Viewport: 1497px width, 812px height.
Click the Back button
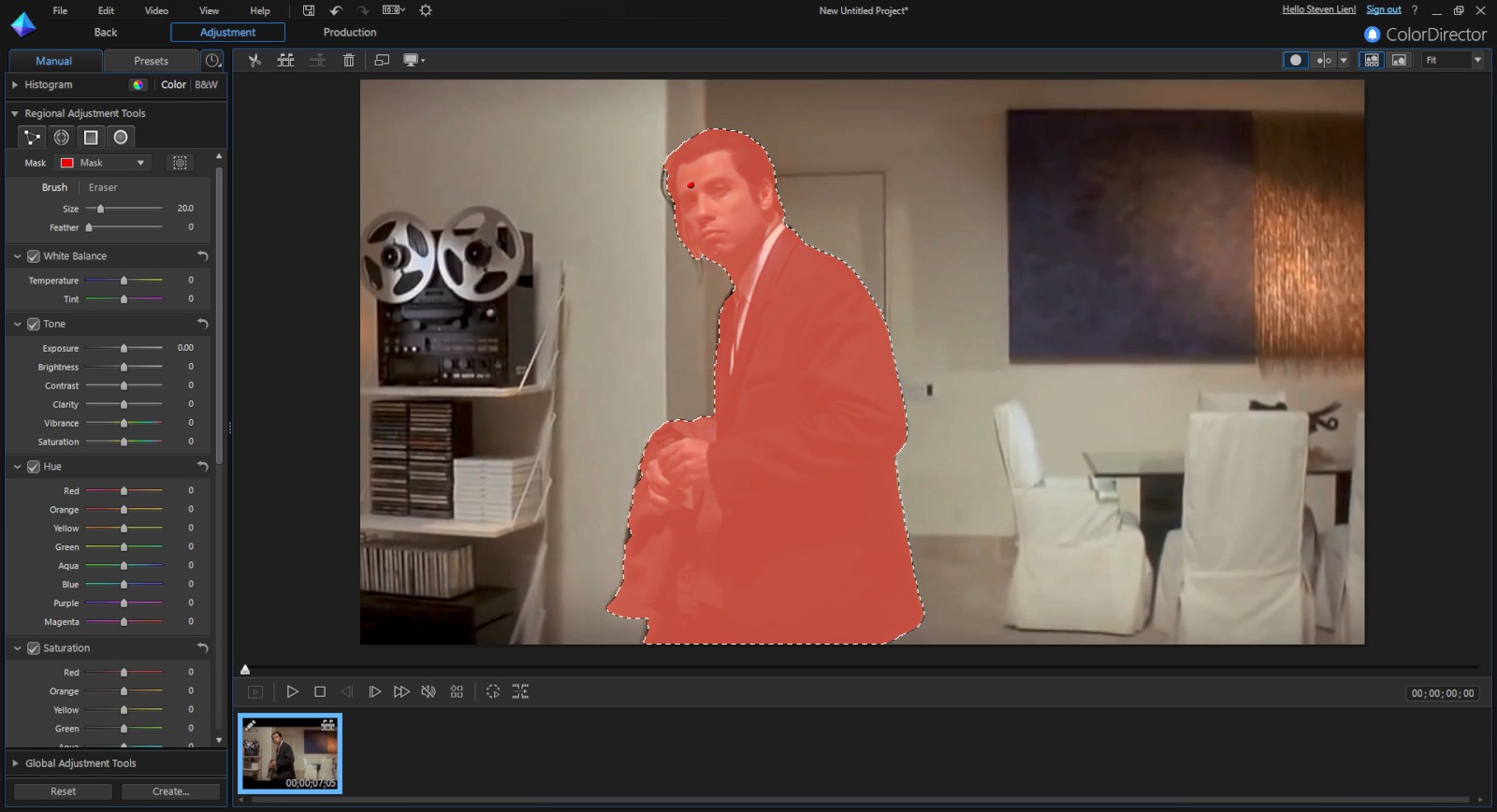coord(106,32)
